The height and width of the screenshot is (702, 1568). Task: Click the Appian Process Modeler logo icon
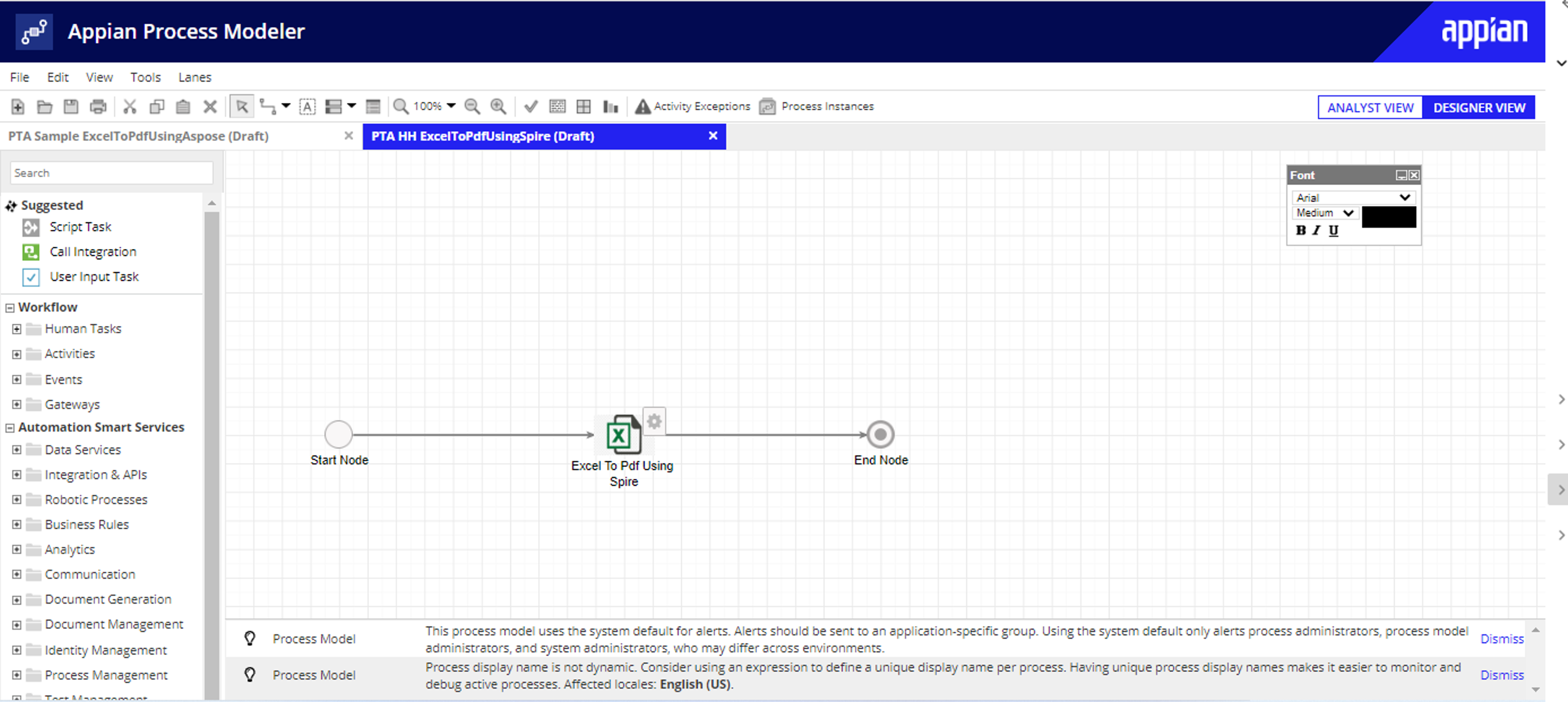tap(34, 32)
